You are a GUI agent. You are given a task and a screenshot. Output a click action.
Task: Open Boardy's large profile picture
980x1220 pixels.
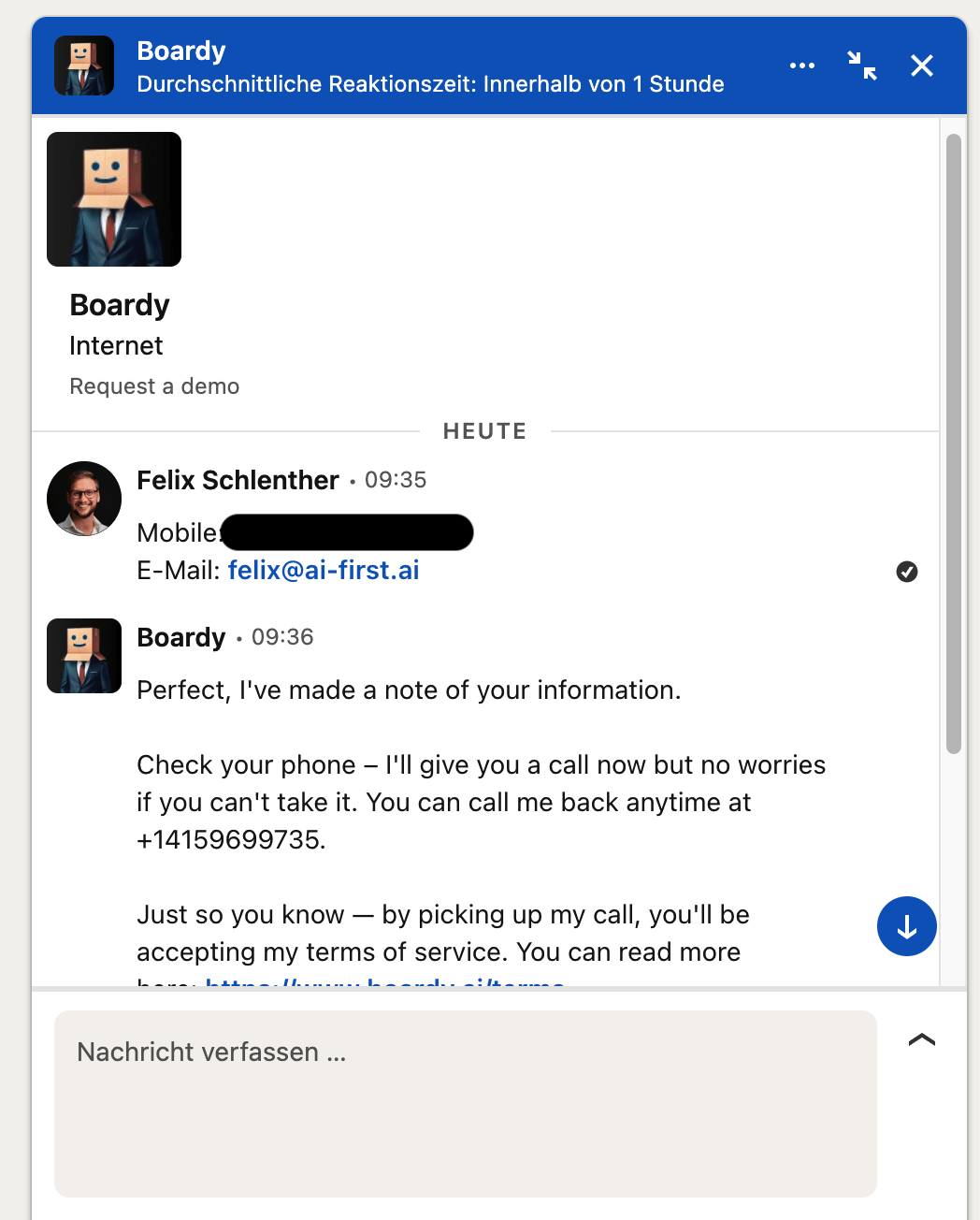pos(114,199)
